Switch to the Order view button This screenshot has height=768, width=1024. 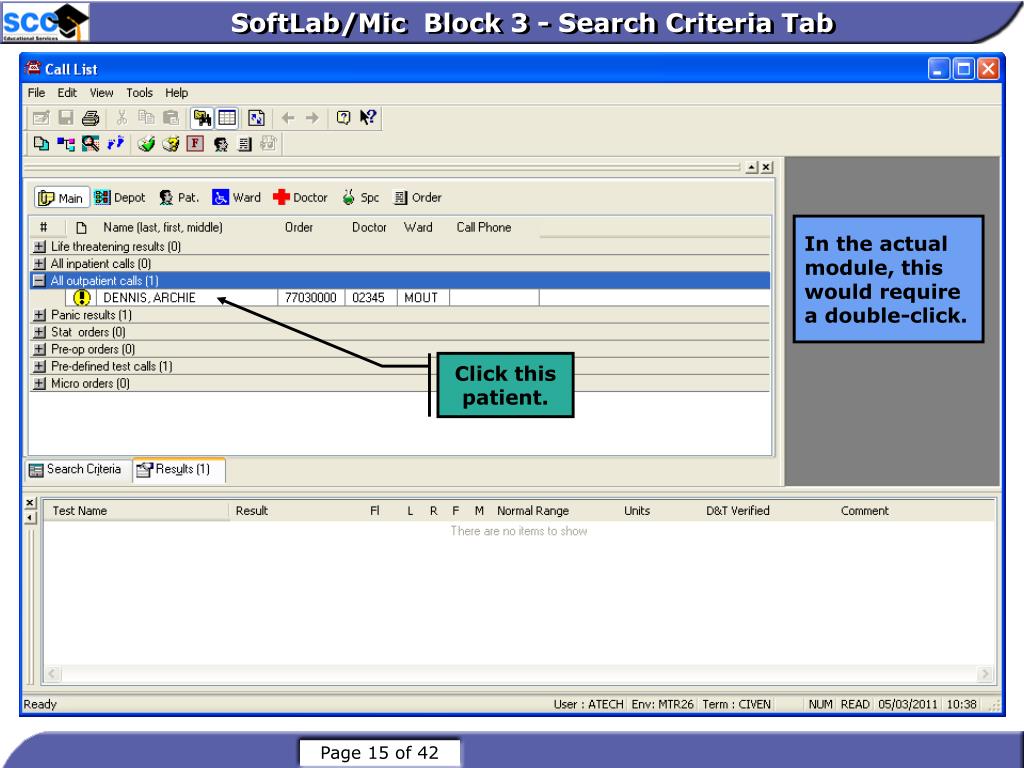tap(418, 198)
